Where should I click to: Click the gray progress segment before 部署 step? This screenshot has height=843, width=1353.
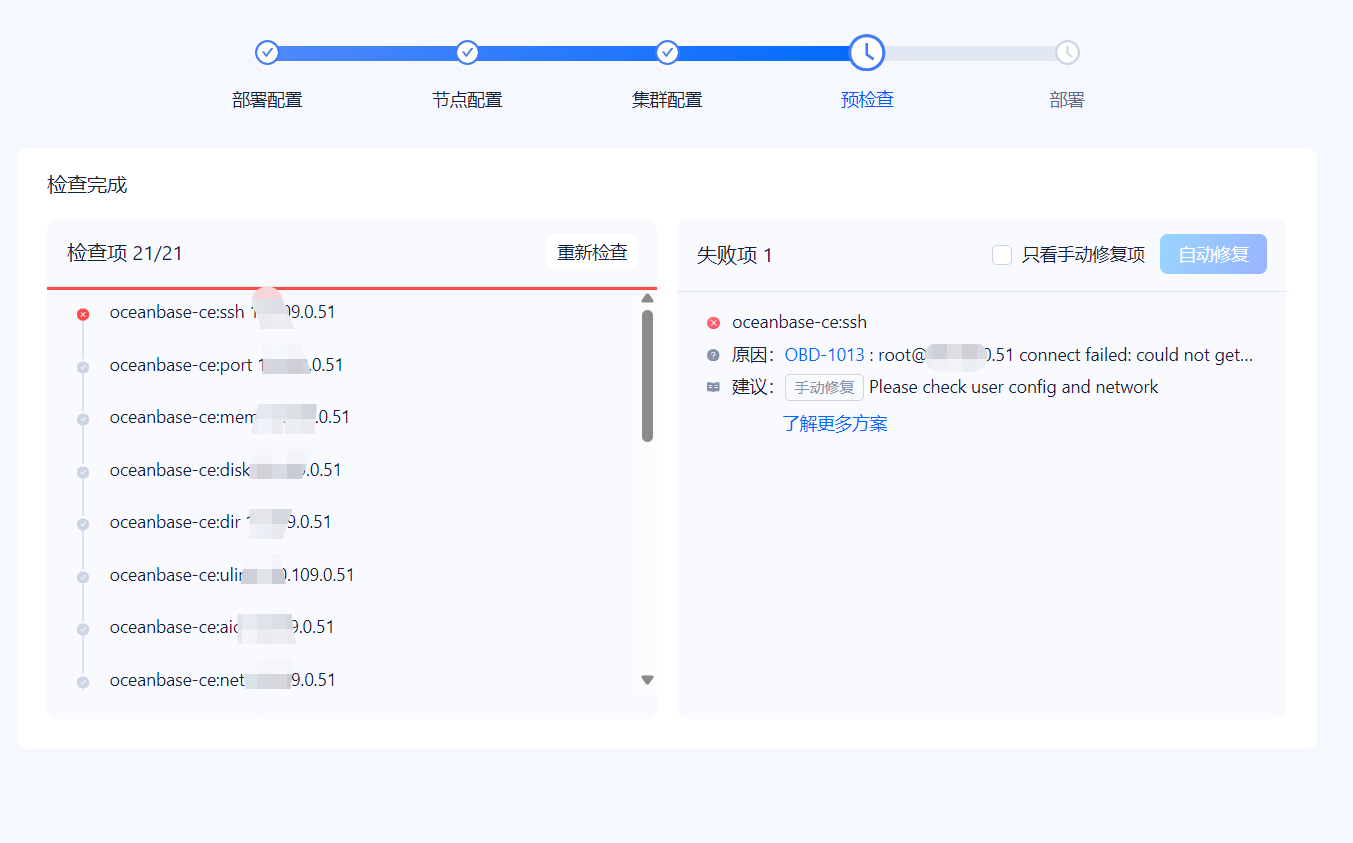coord(970,52)
